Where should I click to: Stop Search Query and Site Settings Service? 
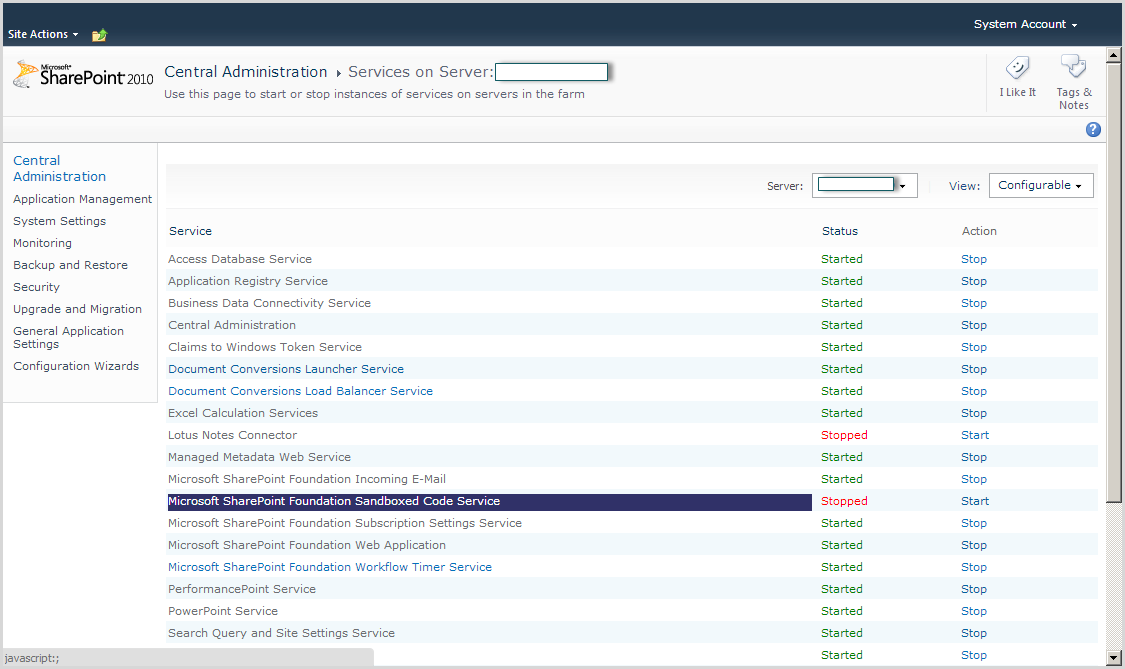[974, 633]
